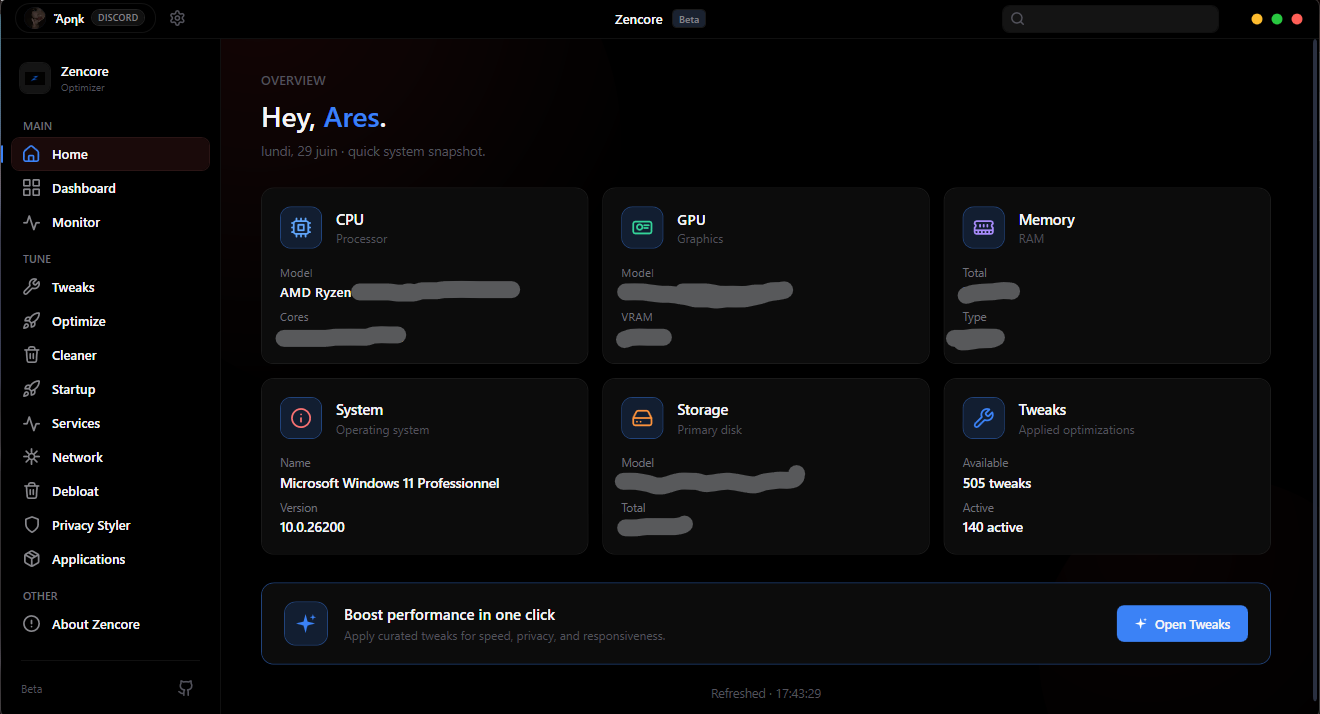Click the Beta badge next to Zencore title
This screenshot has width=1320, height=714.
[x=689, y=19]
